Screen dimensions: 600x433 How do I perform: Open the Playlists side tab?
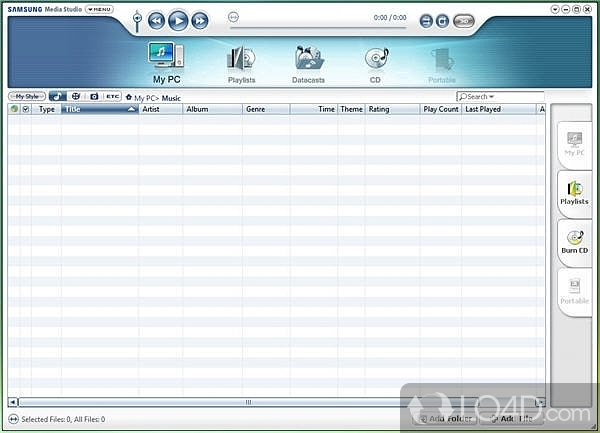point(574,192)
